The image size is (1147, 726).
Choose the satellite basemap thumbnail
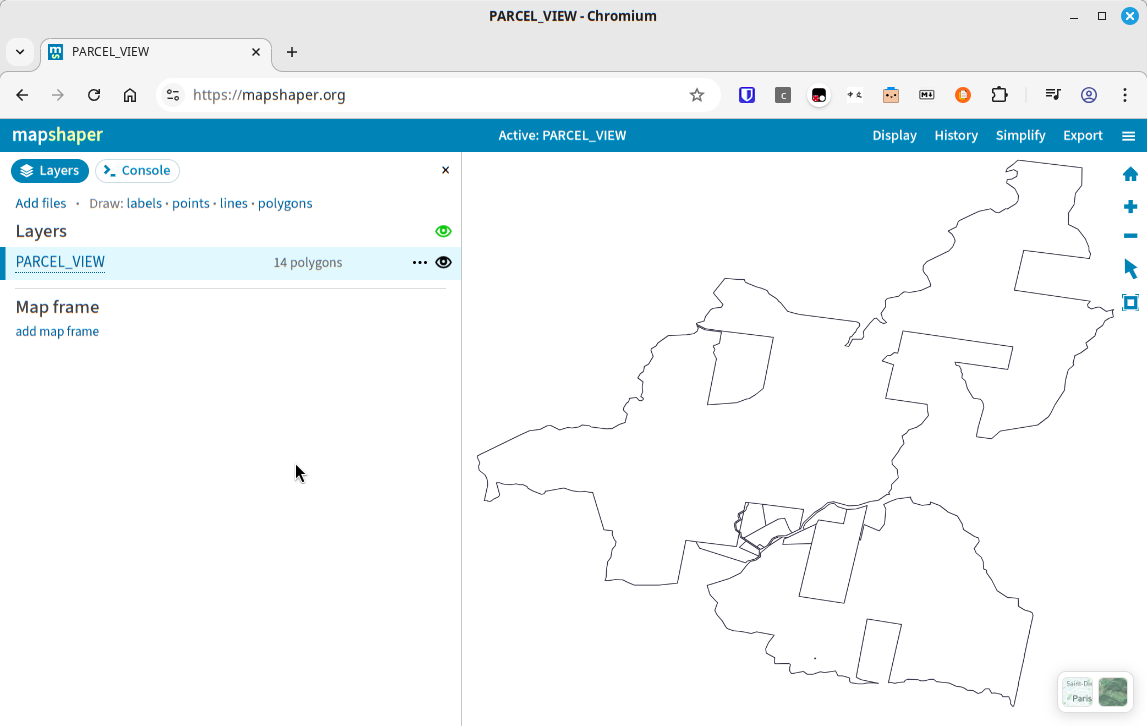pos(1113,692)
